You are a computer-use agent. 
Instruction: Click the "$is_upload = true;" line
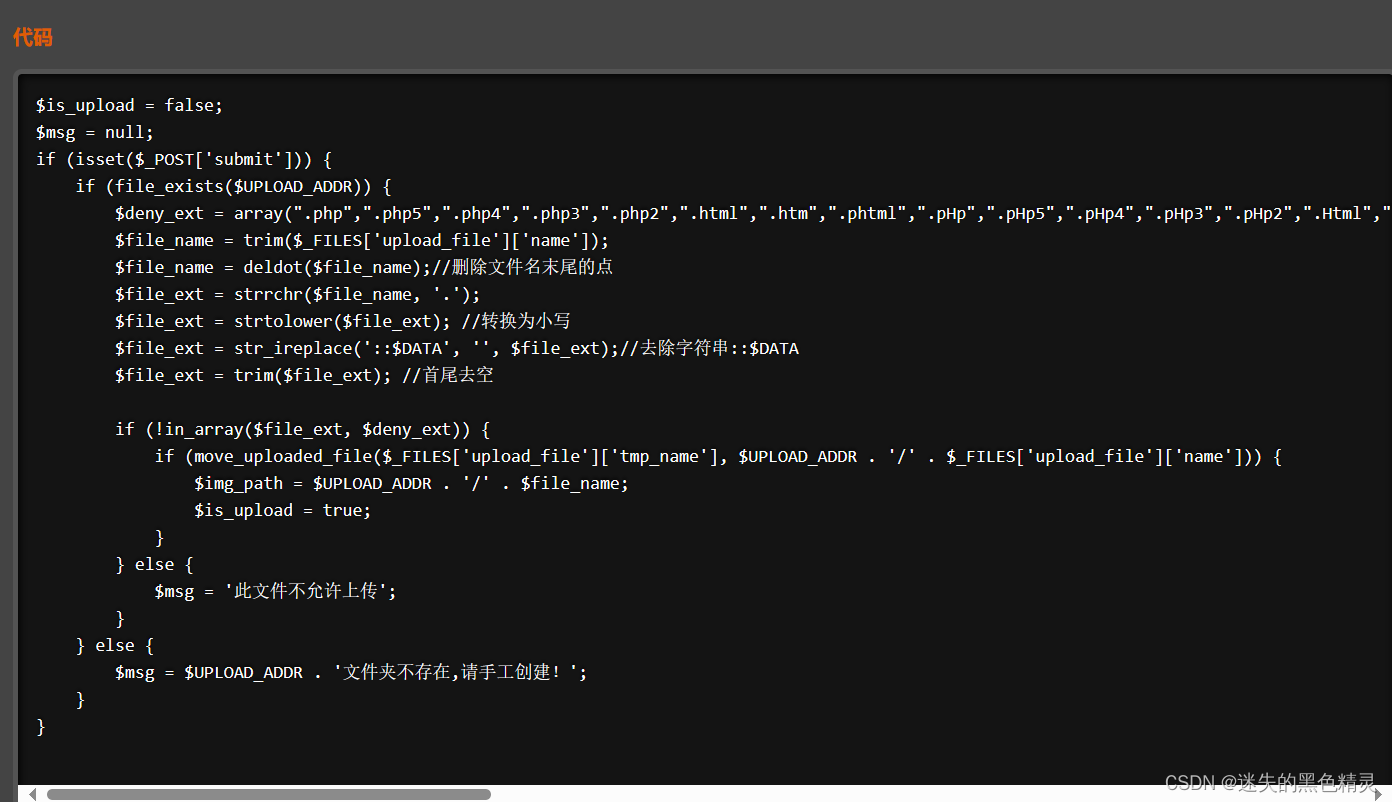tap(283, 510)
